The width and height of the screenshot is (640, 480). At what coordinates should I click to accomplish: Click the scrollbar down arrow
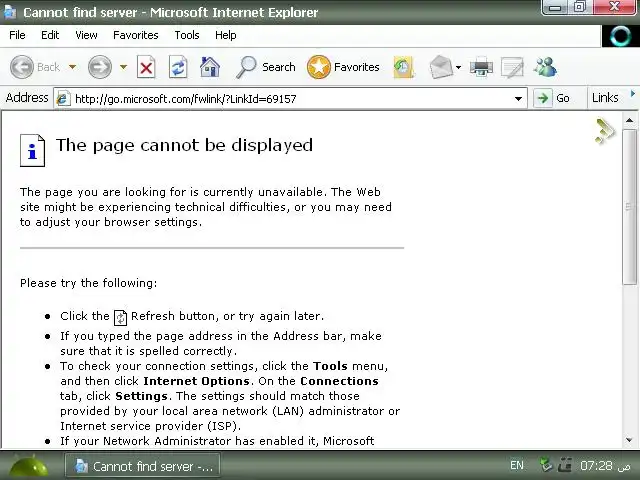629,440
